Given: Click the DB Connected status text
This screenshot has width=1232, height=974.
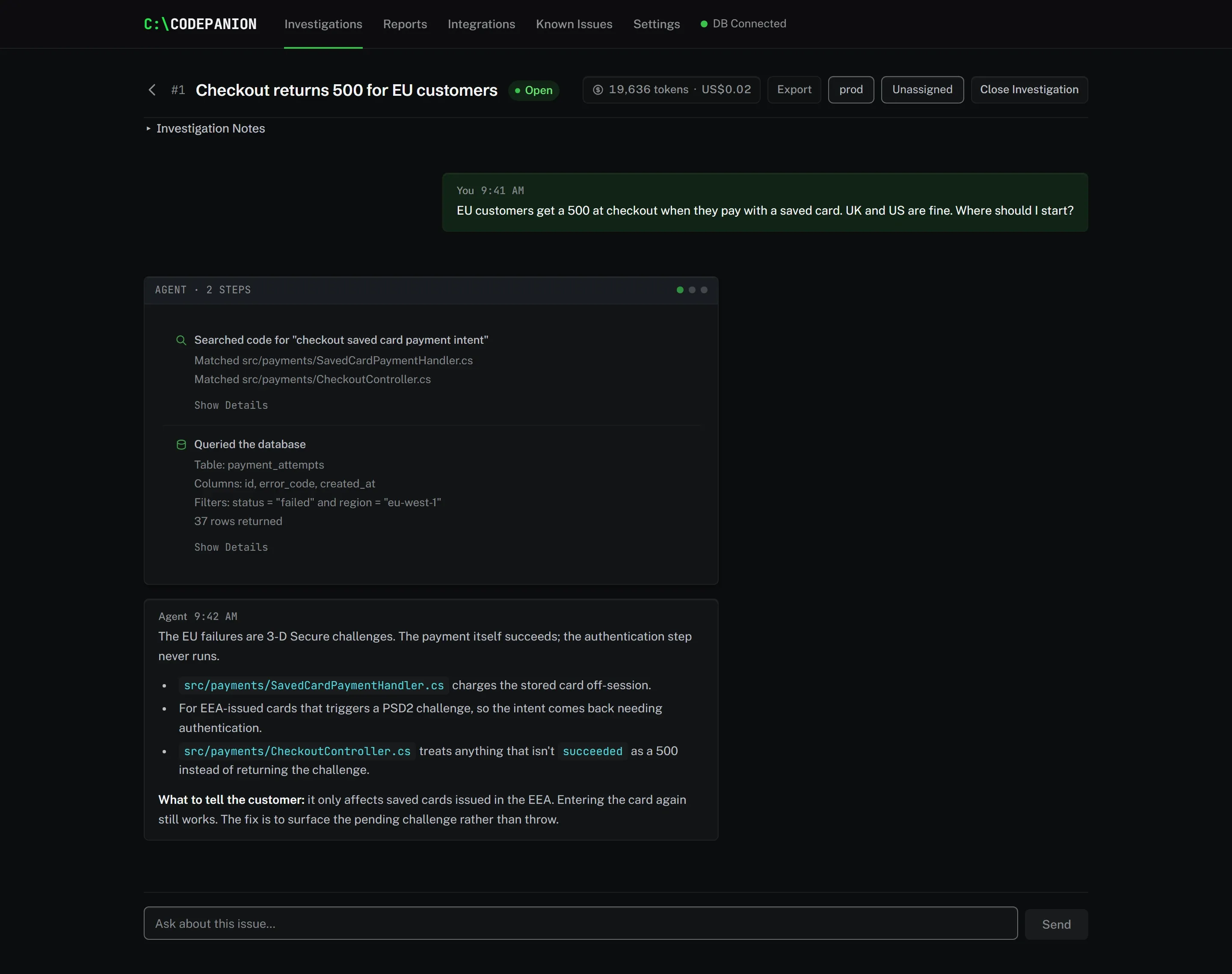Looking at the screenshot, I should click(749, 24).
